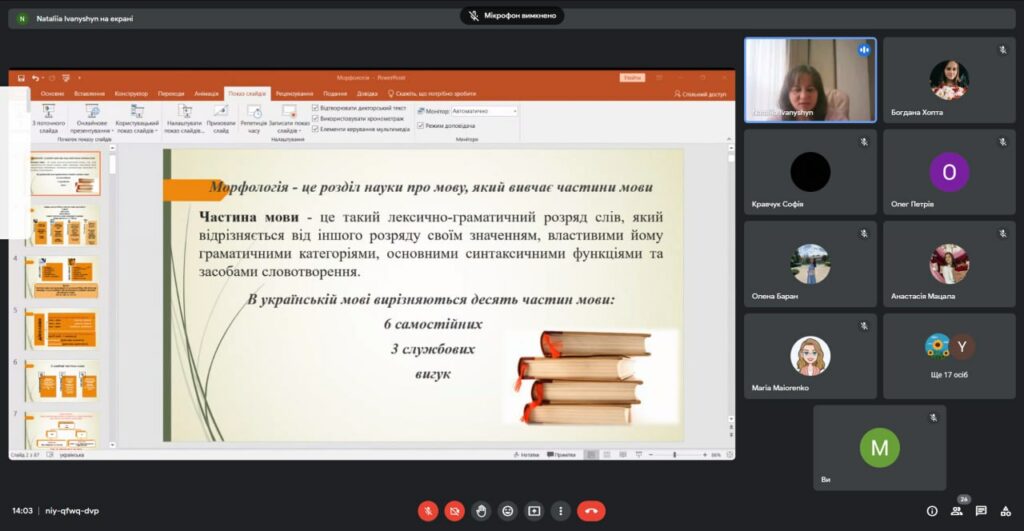Open the meeting chat panel
This screenshot has width=1024, height=531.
pos(981,511)
